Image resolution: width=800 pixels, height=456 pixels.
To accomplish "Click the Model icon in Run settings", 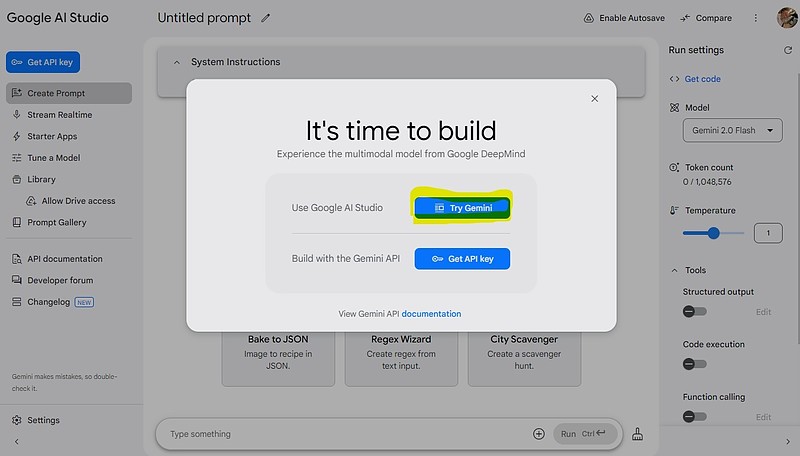I will tap(674, 108).
